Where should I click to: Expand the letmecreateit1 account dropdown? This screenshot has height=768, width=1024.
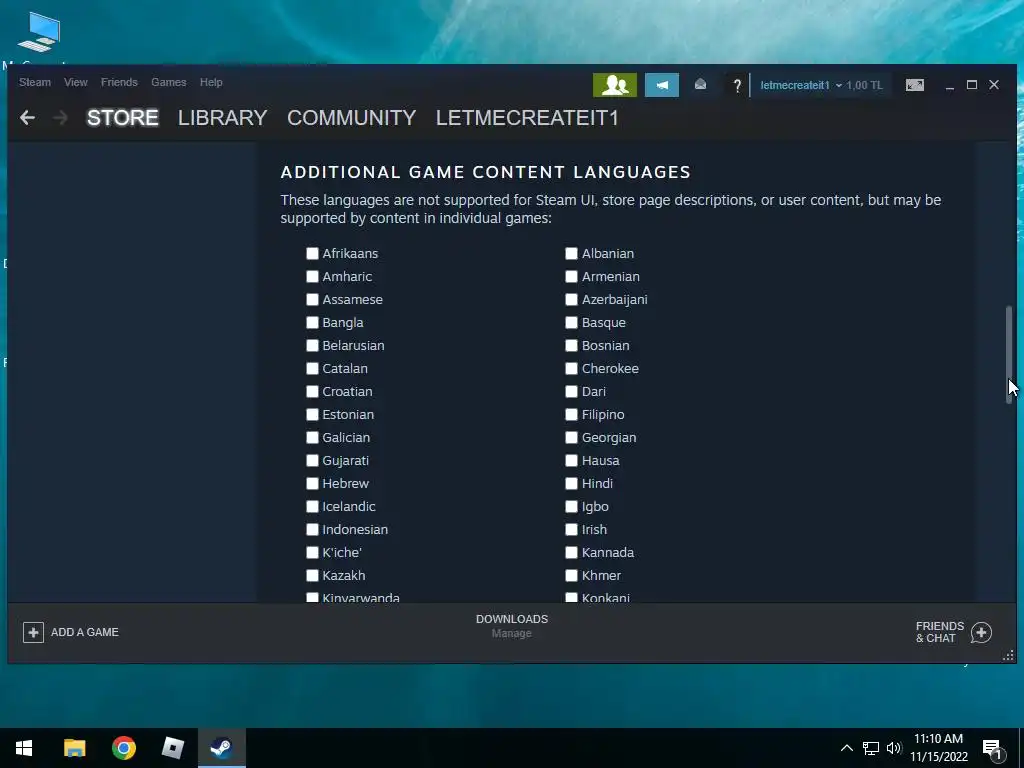click(801, 85)
